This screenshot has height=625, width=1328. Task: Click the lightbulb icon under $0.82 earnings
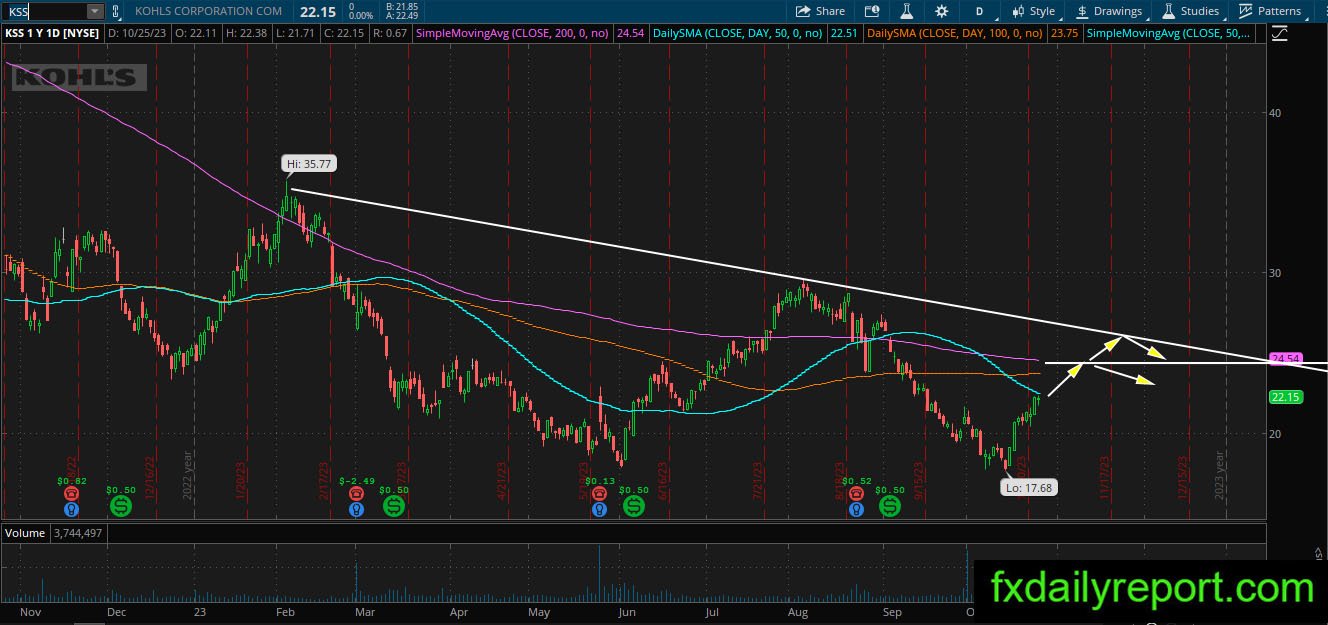71,509
